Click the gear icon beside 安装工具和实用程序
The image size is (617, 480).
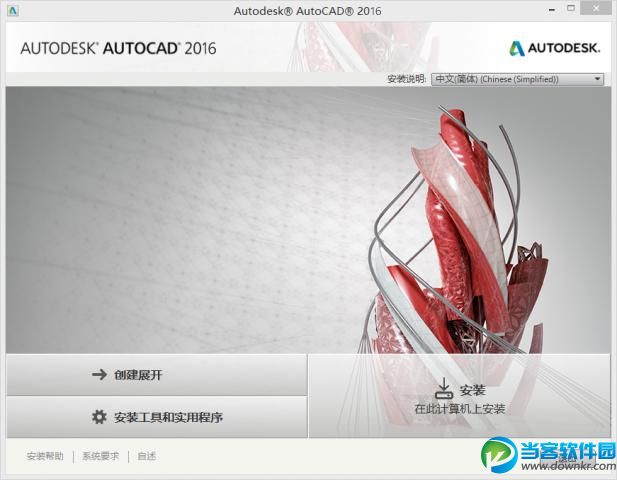click(99, 417)
